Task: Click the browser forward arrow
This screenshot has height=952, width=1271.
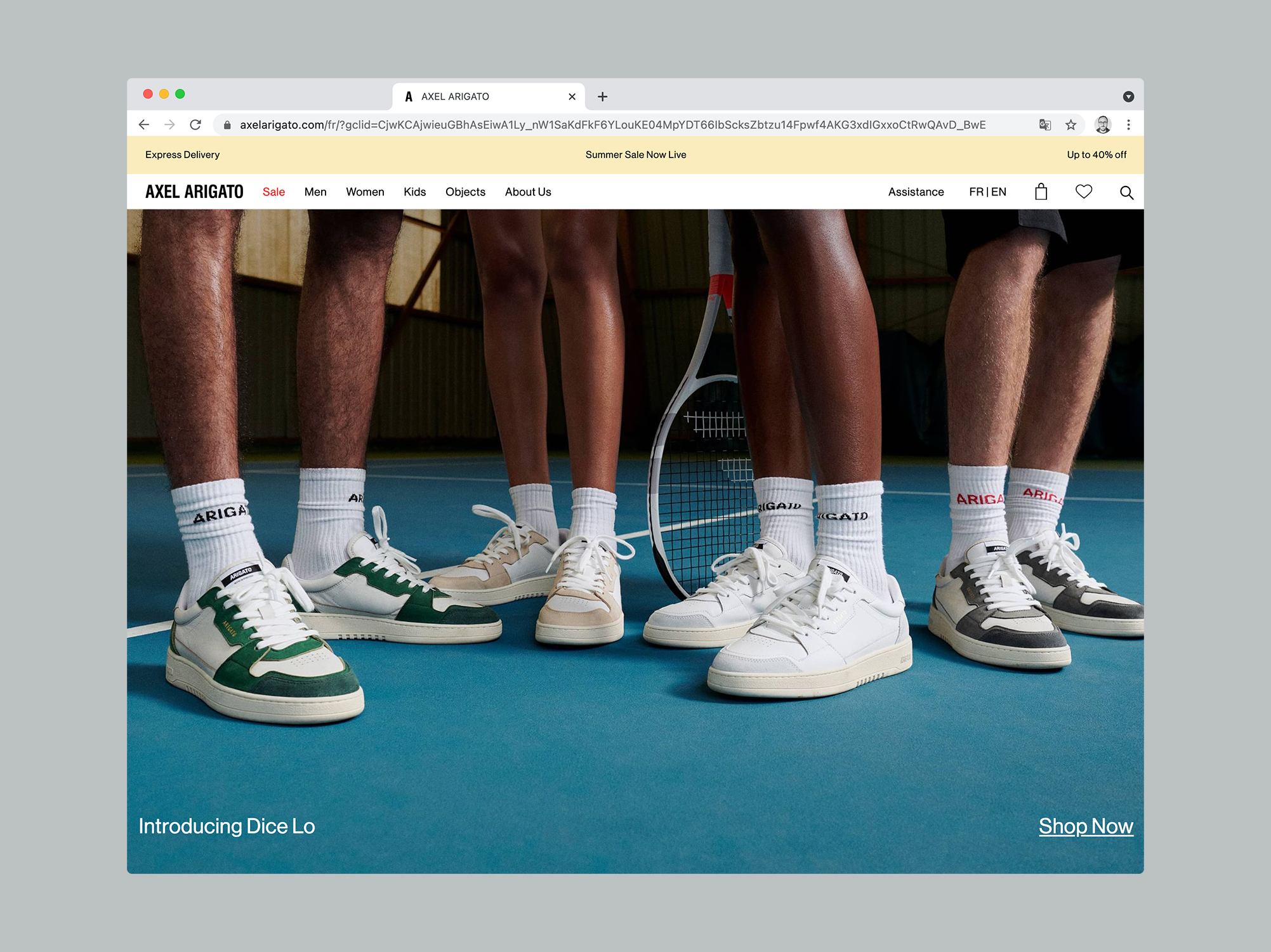Action: point(169,125)
